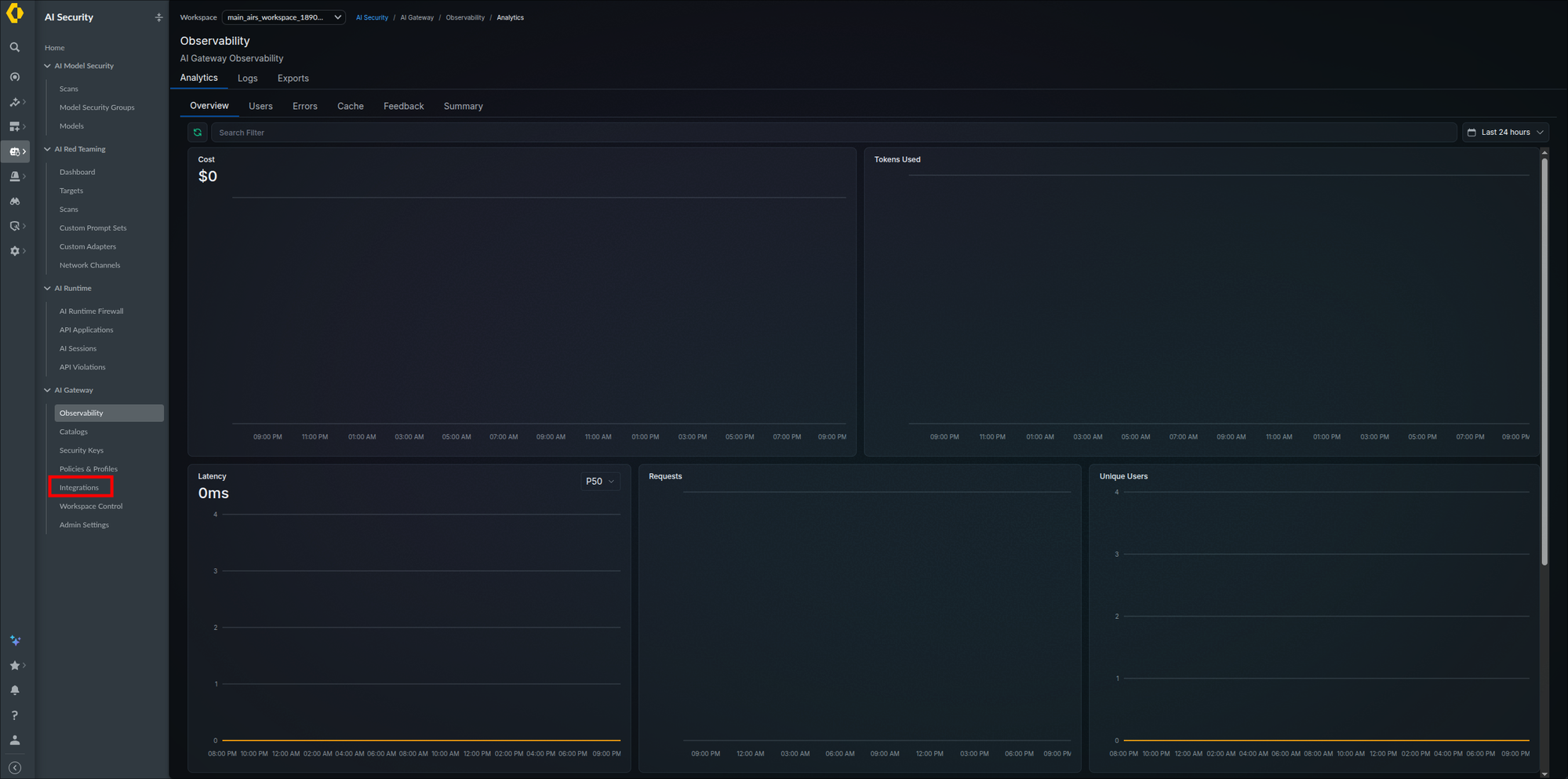Click the yellow product logo in the rail
The width and height of the screenshot is (1568, 779).
click(x=15, y=14)
